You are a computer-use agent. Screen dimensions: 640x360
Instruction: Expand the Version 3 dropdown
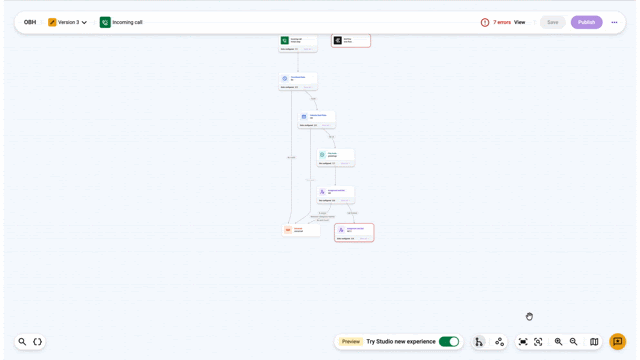(x=84, y=22)
